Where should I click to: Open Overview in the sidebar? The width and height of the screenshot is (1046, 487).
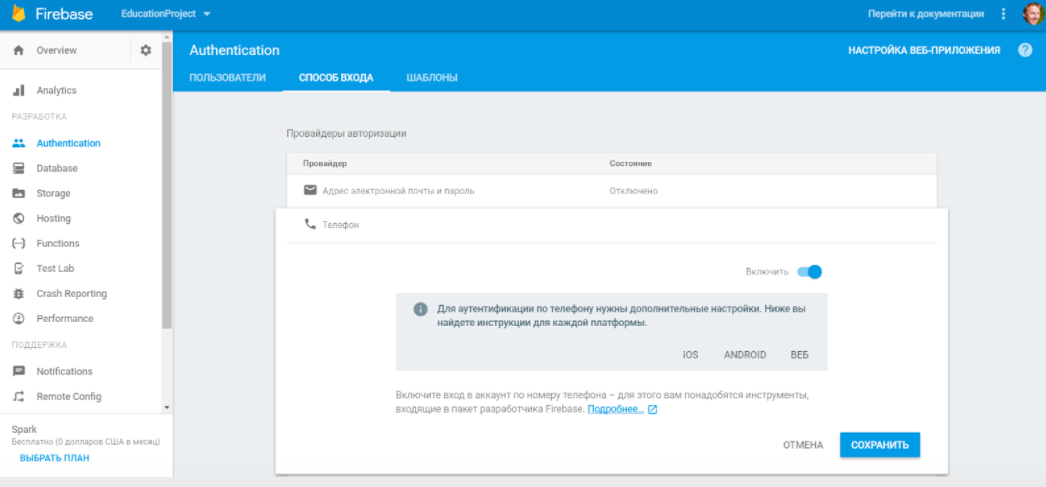click(57, 50)
